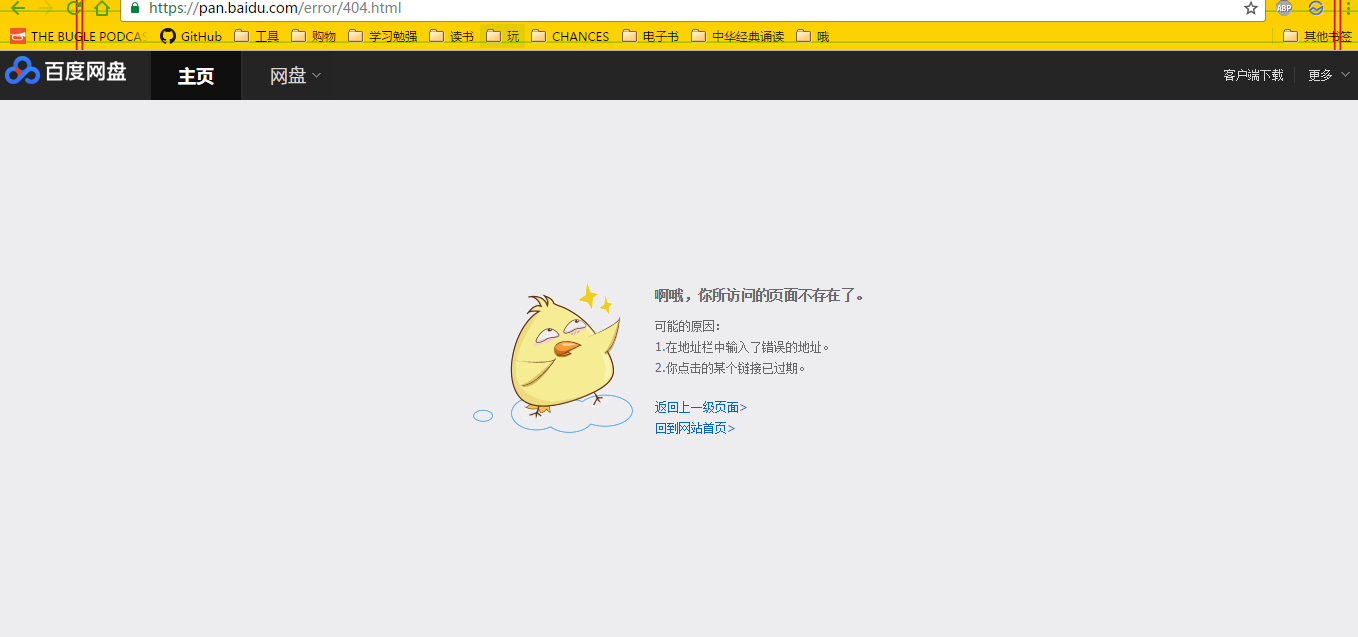This screenshot has height=637, width=1358.
Task: Open the 其他书签 bookmarks folder
Action: [x=1318, y=36]
